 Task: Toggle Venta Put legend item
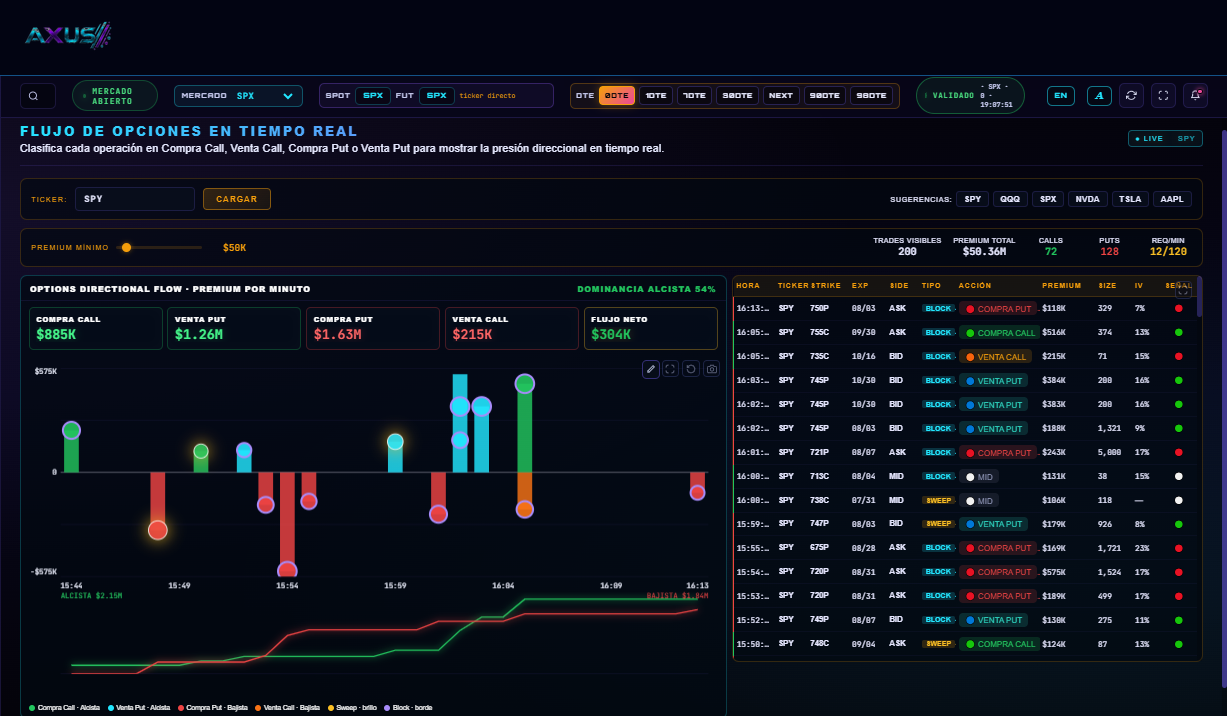coord(140,708)
